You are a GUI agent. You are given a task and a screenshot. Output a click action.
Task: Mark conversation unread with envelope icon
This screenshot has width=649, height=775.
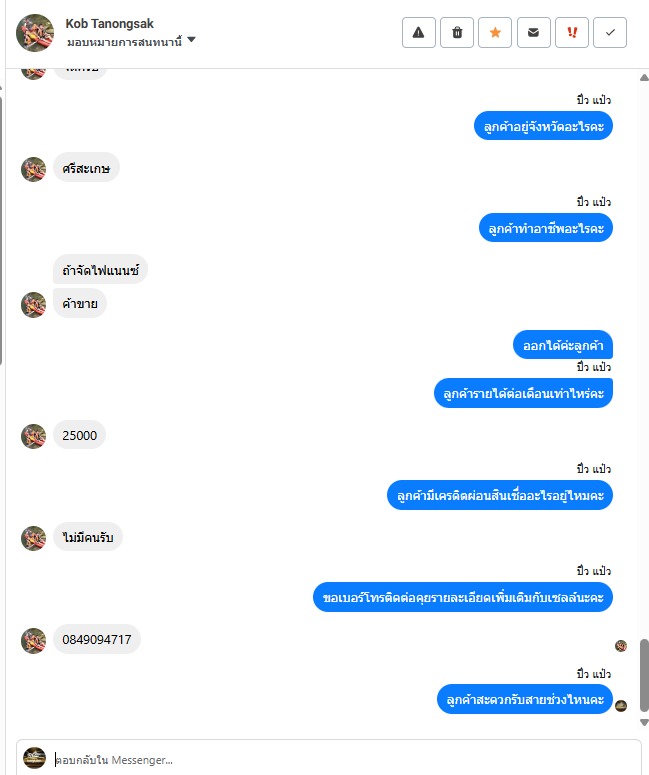[533, 33]
